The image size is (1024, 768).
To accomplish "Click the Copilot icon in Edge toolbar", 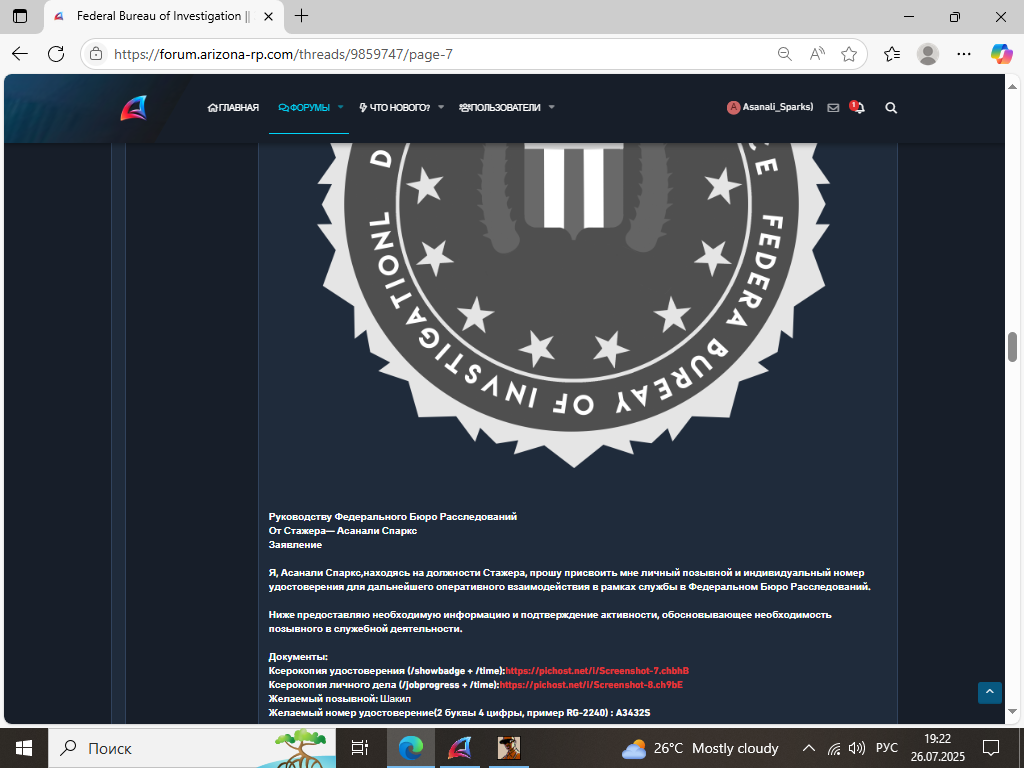I will [1001, 54].
